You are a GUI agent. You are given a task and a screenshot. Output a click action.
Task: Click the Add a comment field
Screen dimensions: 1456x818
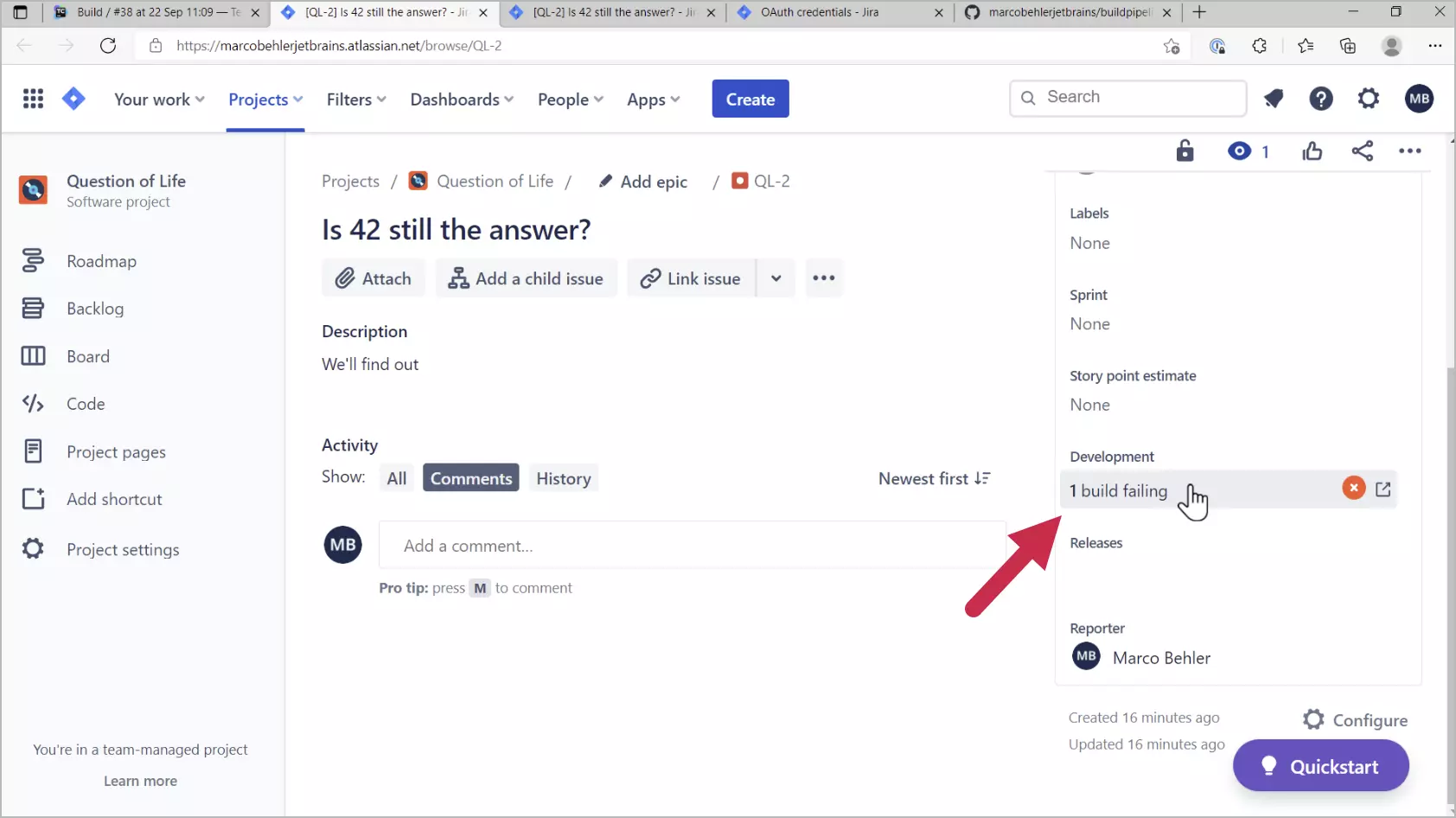pos(692,546)
